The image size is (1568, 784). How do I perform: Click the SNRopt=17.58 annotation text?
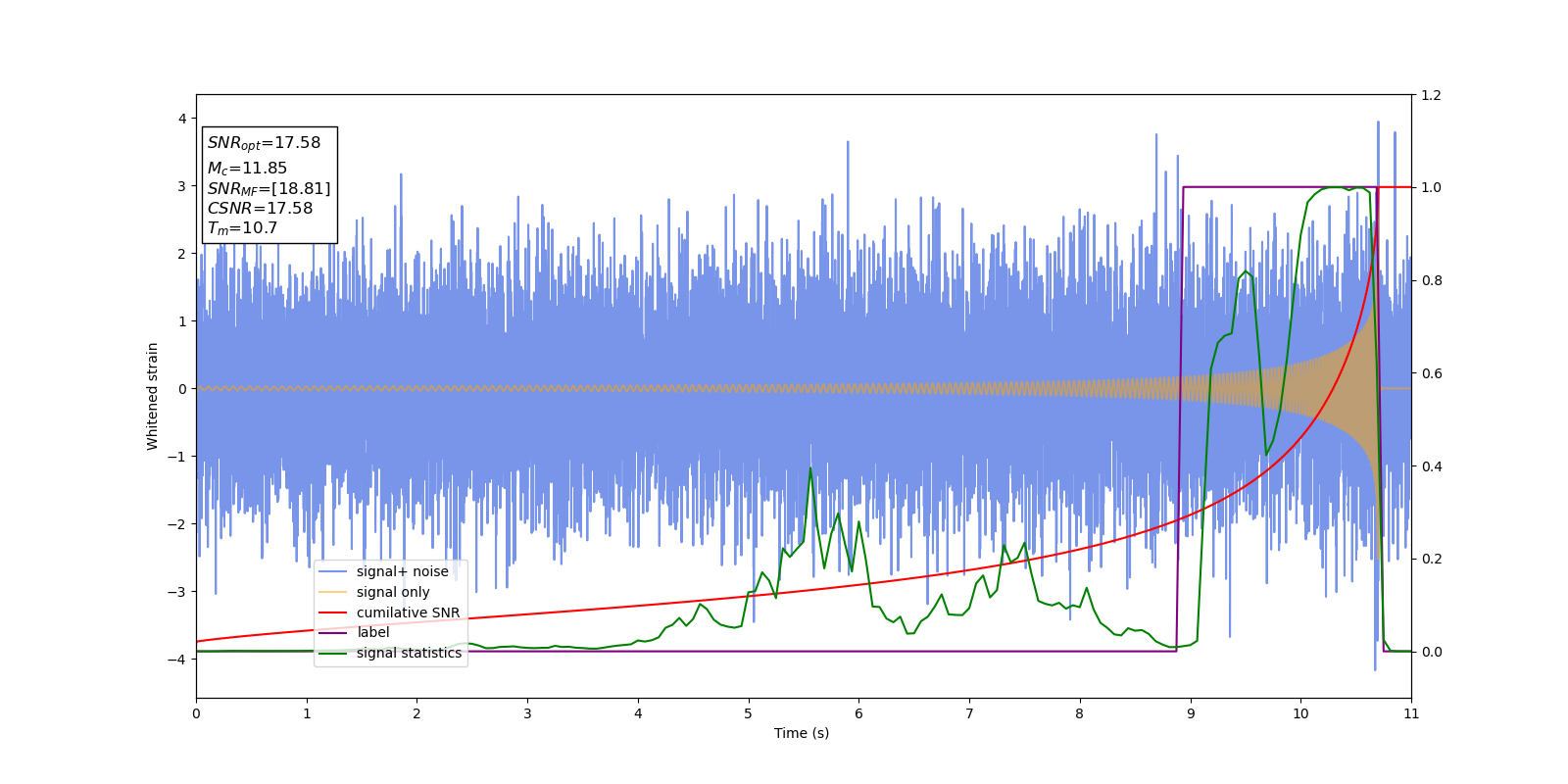pyautogui.click(x=264, y=143)
